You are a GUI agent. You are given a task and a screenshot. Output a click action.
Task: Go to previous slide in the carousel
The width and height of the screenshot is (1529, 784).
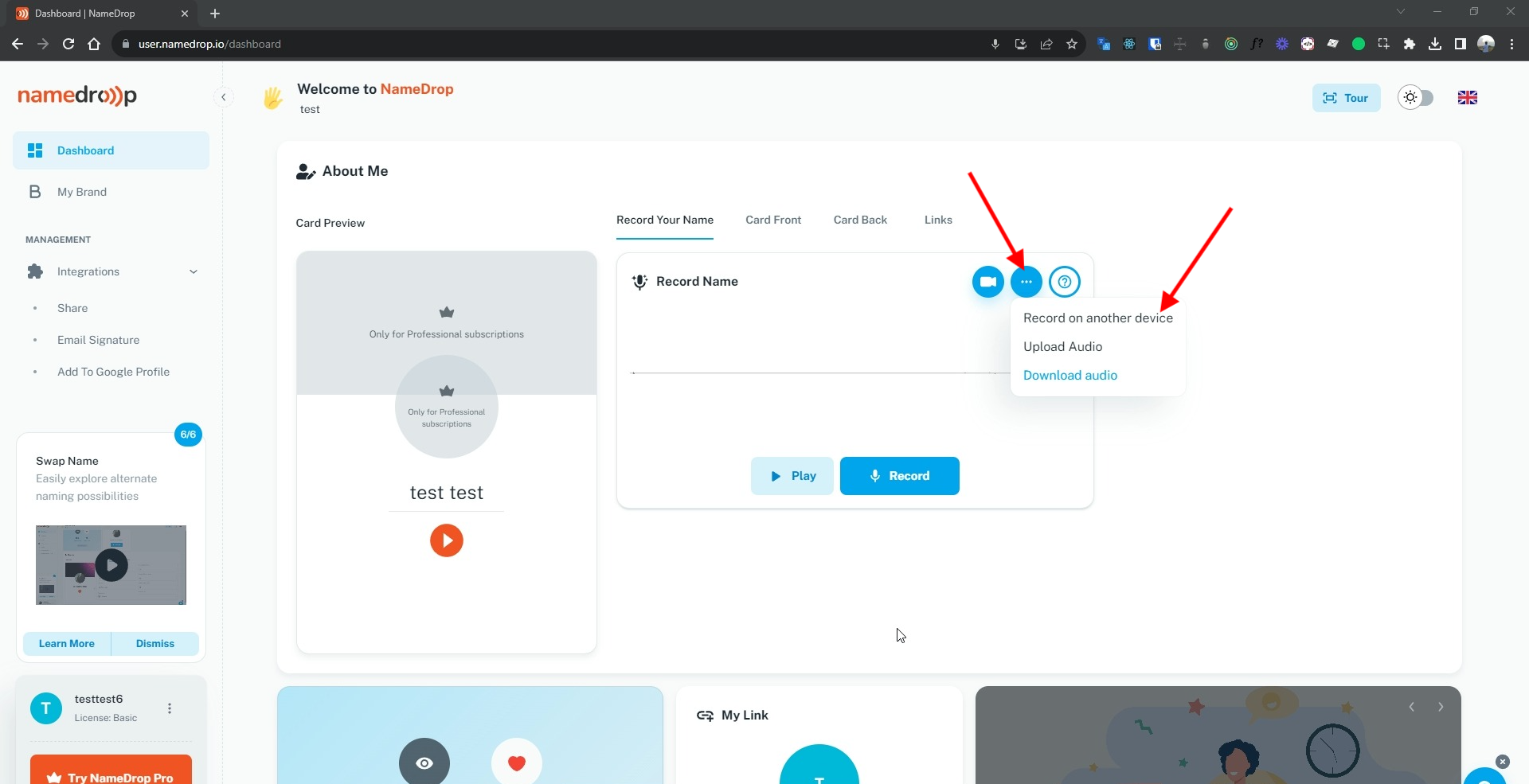click(x=1411, y=707)
